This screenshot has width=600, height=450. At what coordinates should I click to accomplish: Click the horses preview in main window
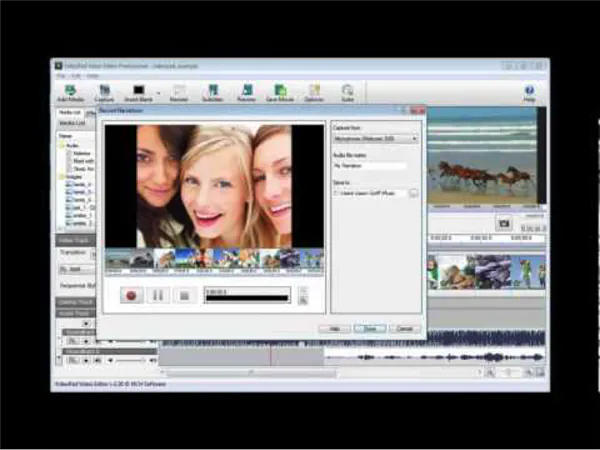(482, 156)
